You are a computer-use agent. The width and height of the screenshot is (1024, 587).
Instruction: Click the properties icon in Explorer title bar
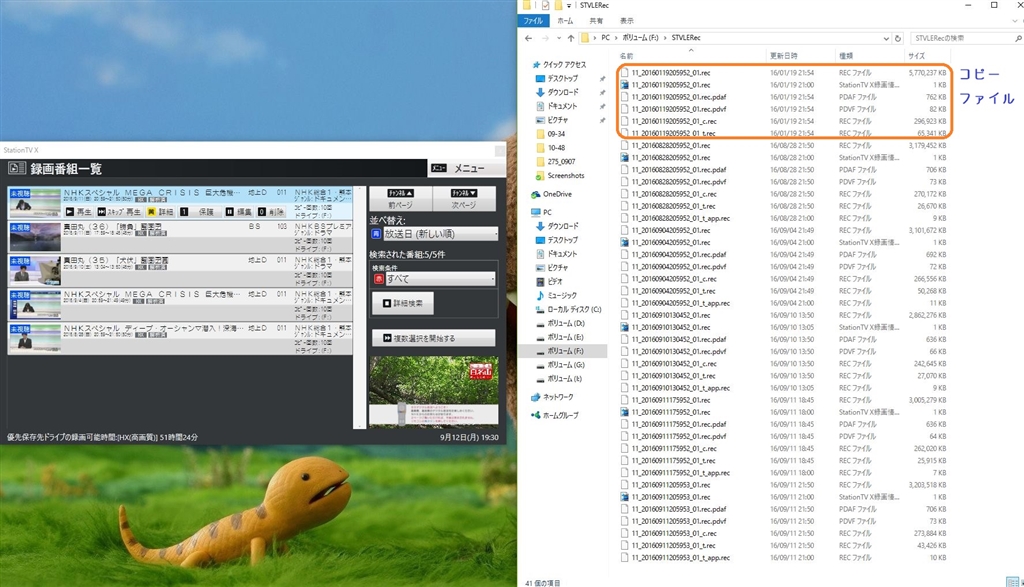tap(545, 5)
